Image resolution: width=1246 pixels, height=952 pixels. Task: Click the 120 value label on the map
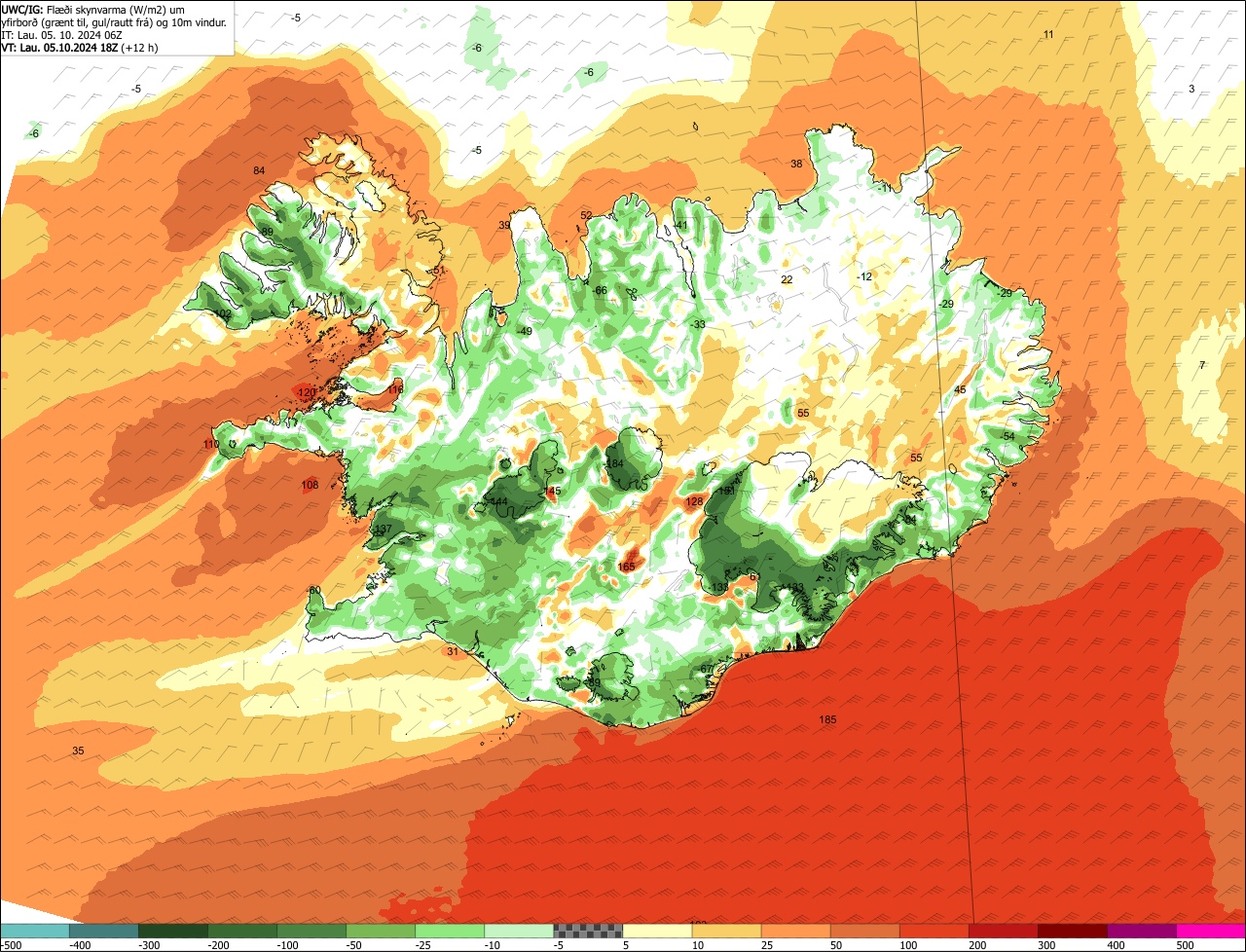pyautogui.click(x=307, y=393)
